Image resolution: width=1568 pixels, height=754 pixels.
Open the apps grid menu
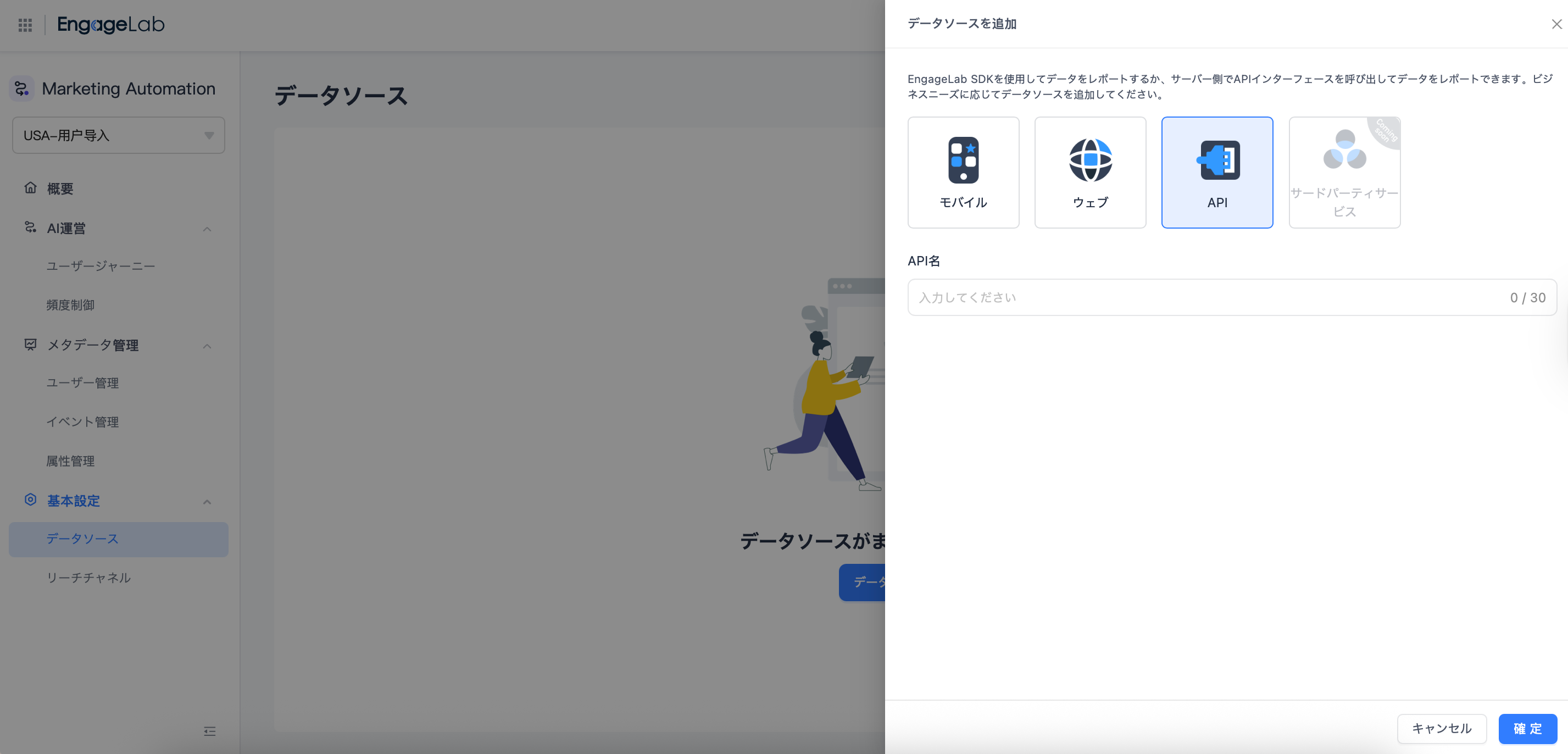[x=25, y=24]
